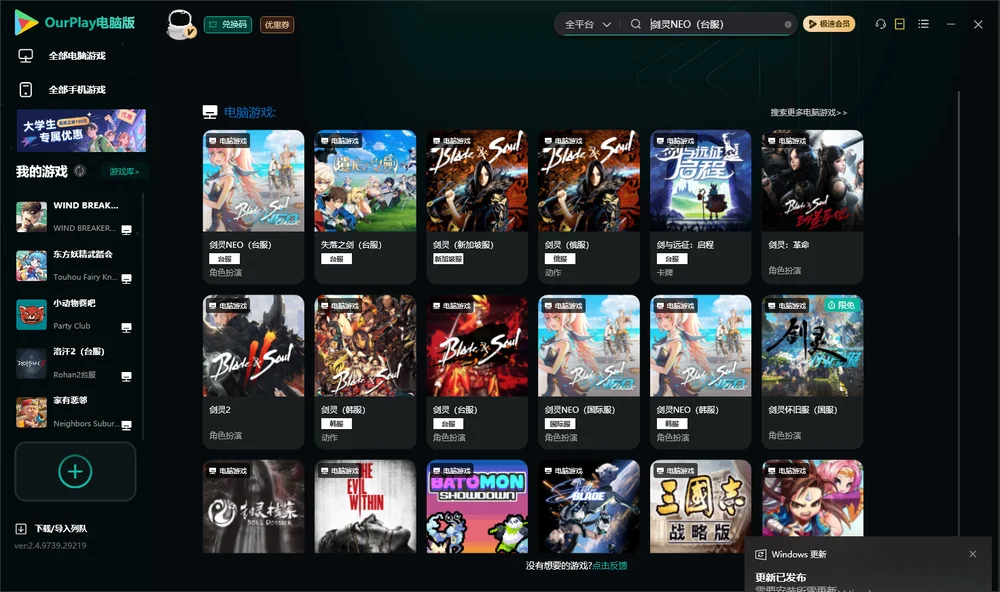The image size is (1000, 592).
Task: Open 下载/导入列队 download queue
Action: tap(52, 529)
